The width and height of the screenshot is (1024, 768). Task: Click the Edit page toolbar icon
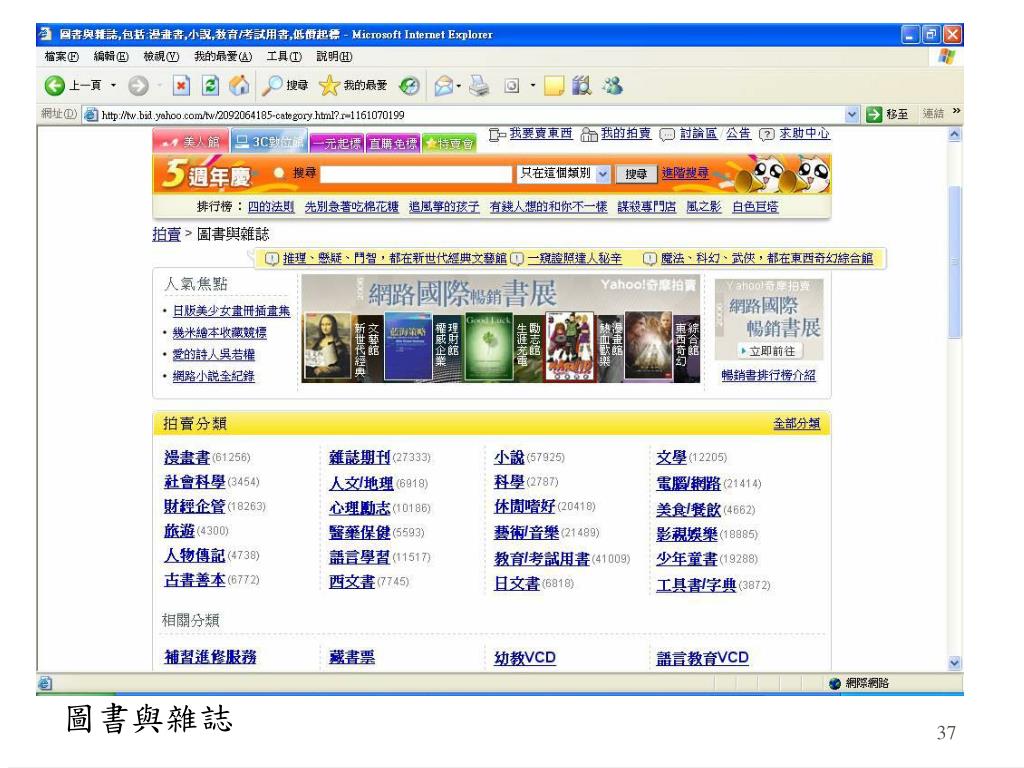tap(512, 86)
